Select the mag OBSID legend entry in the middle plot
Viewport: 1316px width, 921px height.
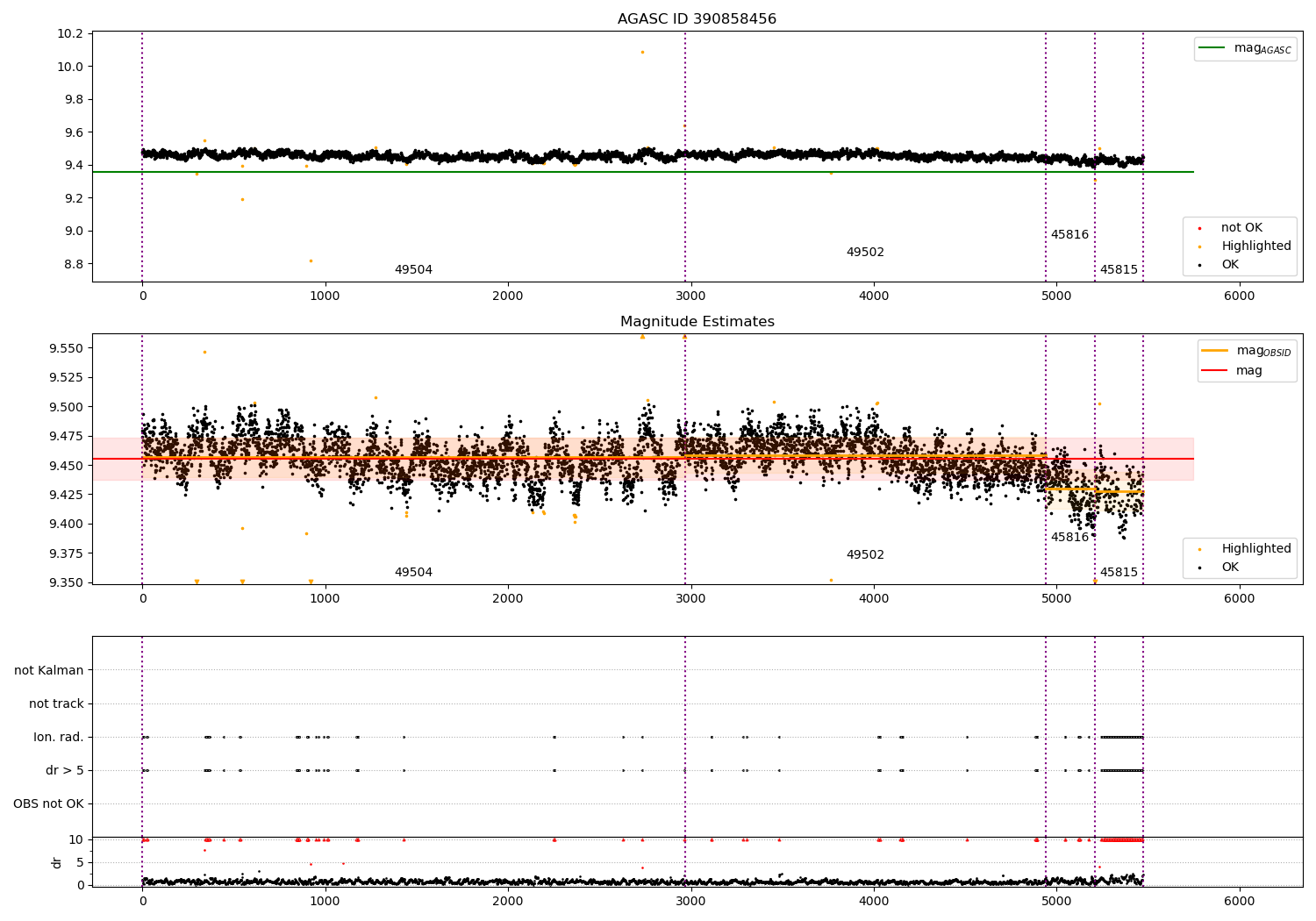coord(1247,351)
